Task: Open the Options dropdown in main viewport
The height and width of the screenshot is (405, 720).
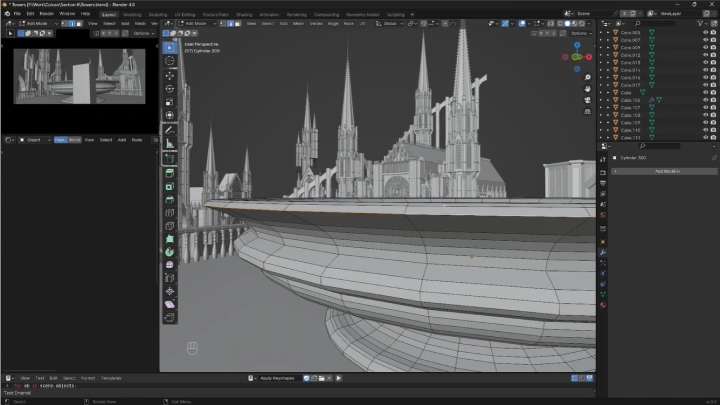Action: click(581, 34)
